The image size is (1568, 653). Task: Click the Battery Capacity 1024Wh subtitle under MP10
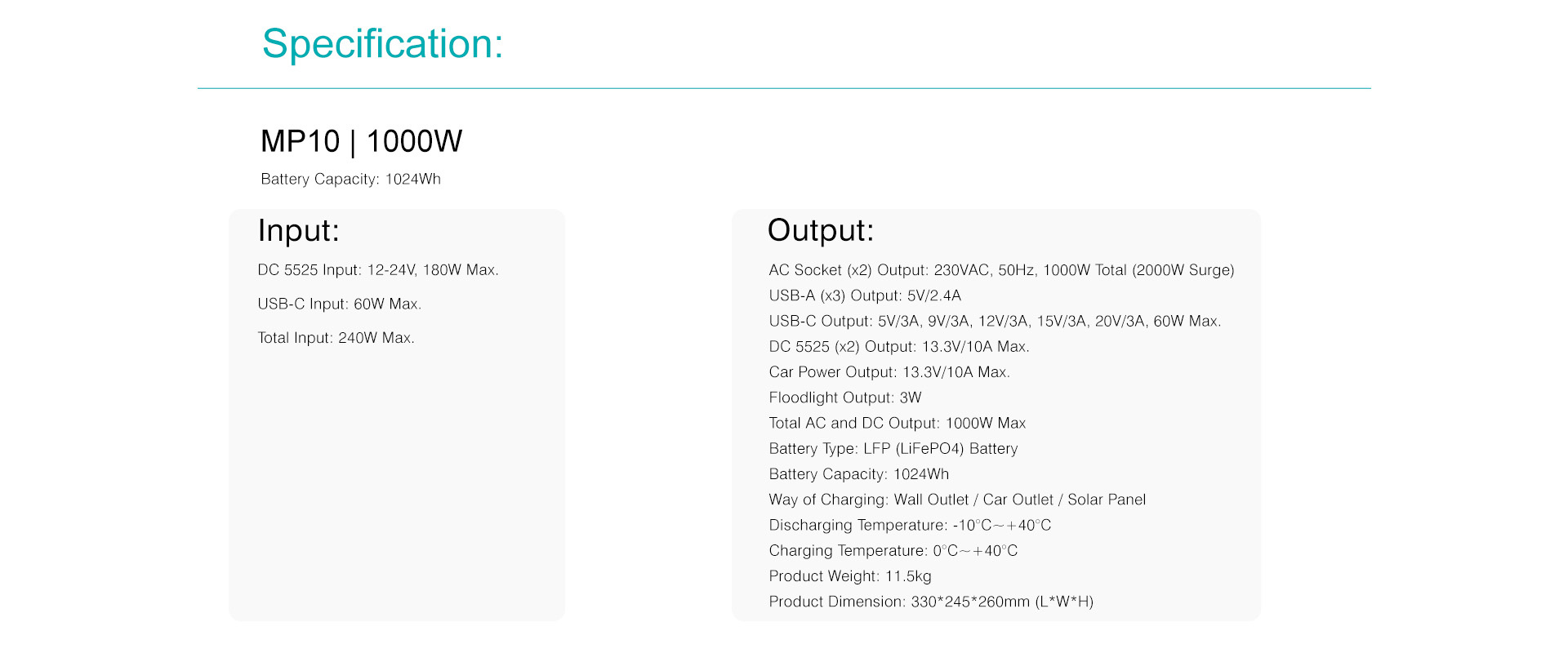(350, 179)
